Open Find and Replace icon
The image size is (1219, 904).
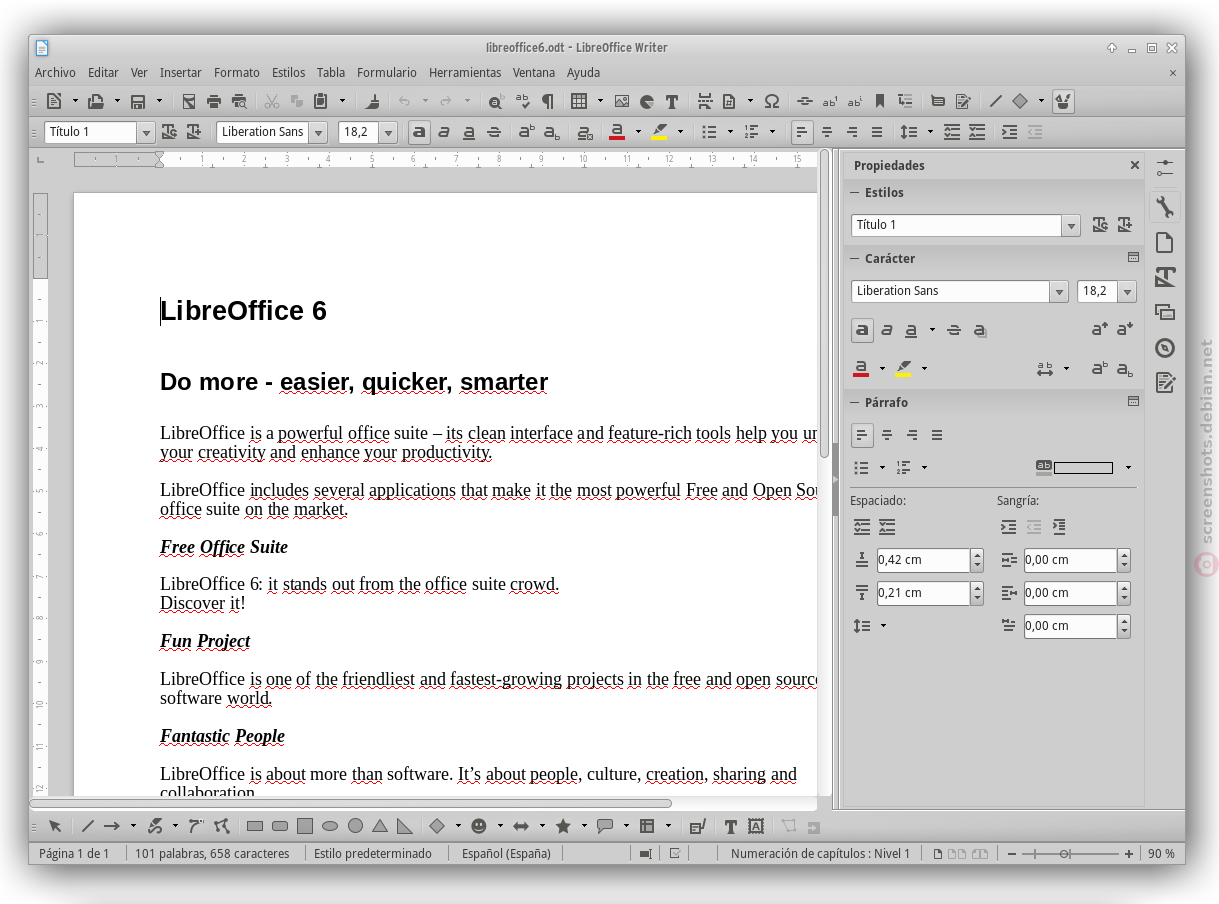tap(496, 101)
